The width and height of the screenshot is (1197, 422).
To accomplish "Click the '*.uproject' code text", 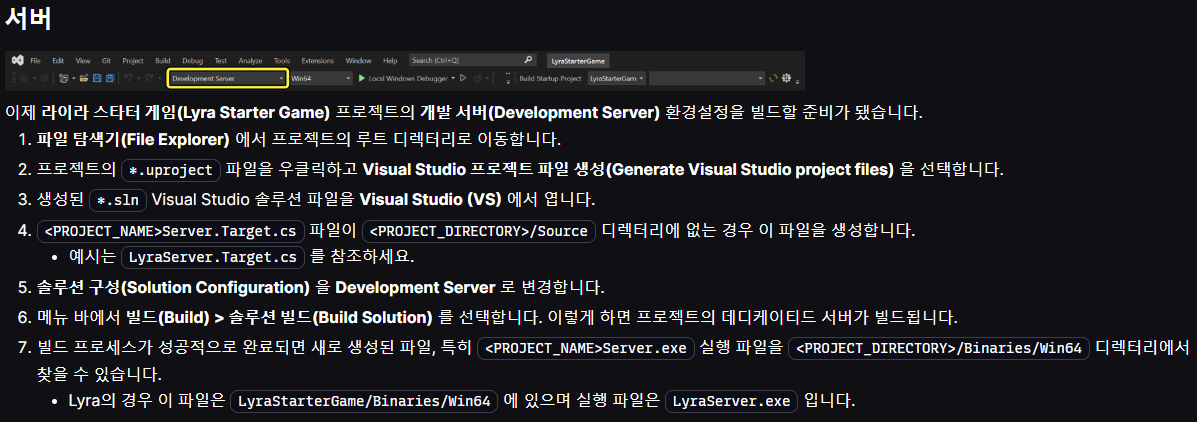I will click(171, 170).
